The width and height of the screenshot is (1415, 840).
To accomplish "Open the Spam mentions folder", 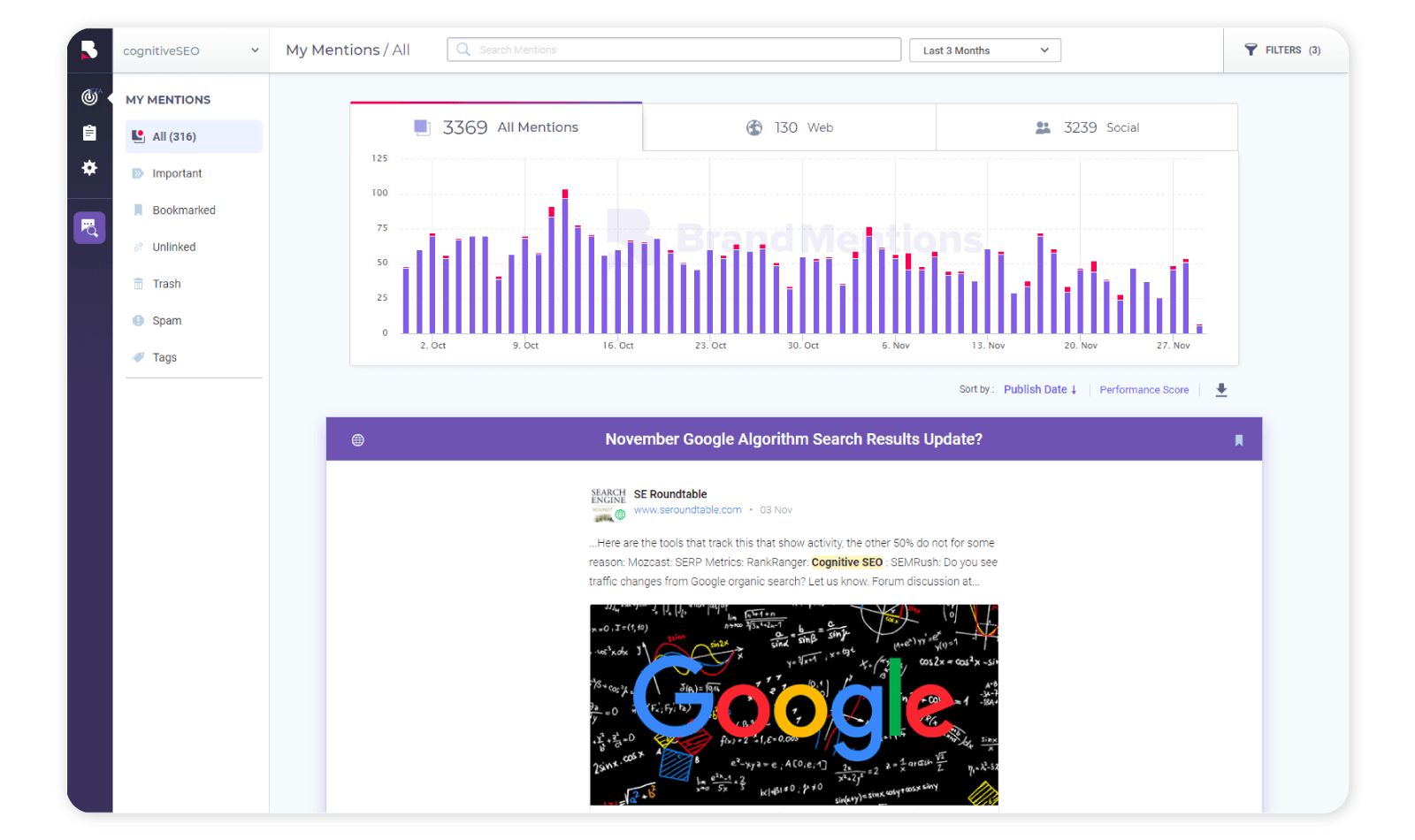I will [x=166, y=320].
